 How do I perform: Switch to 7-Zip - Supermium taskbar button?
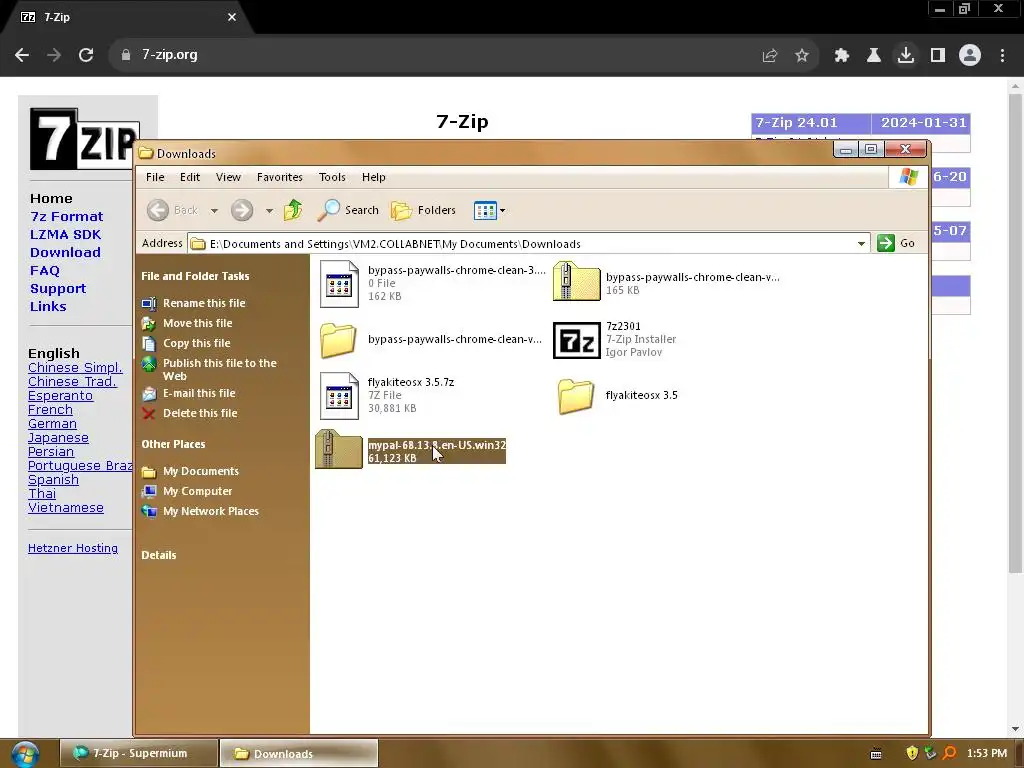[139, 753]
